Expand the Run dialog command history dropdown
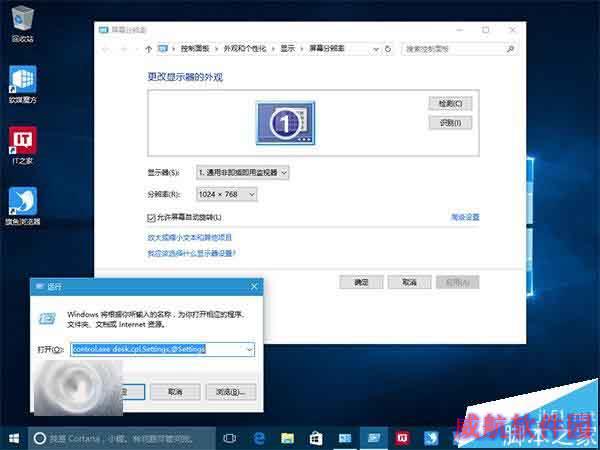 click(x=249, y=350)
